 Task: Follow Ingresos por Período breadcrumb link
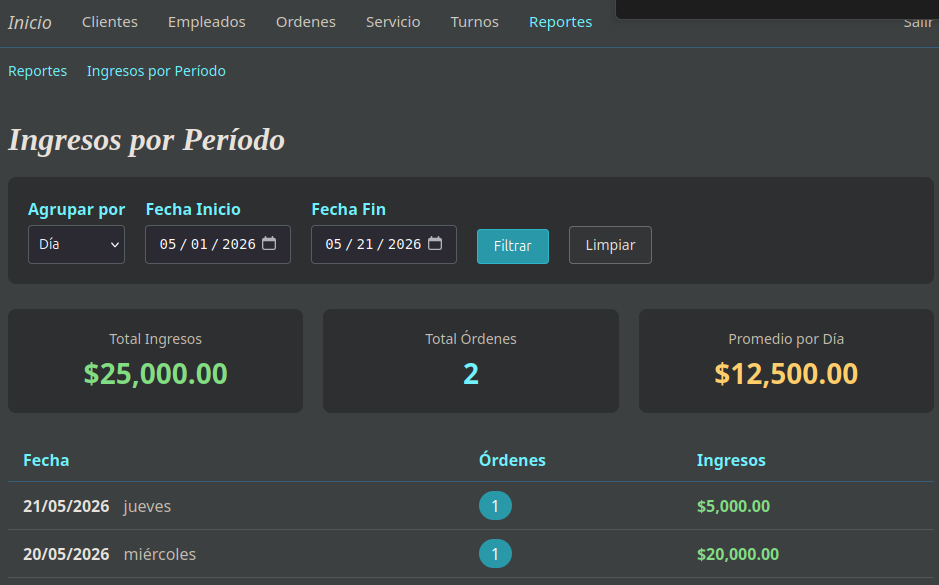tap(156, 71)
